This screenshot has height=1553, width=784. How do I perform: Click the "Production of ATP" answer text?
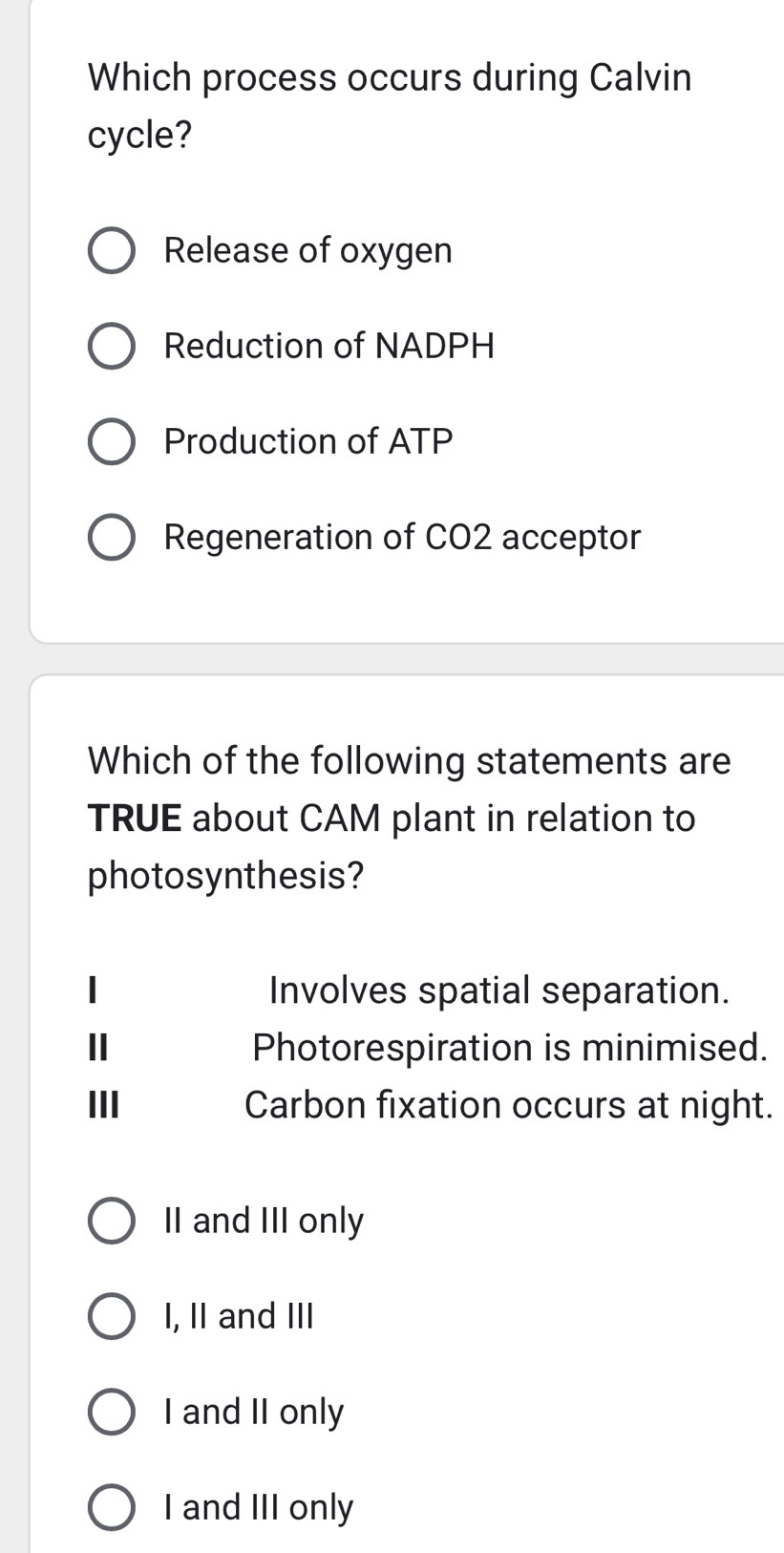307,441
